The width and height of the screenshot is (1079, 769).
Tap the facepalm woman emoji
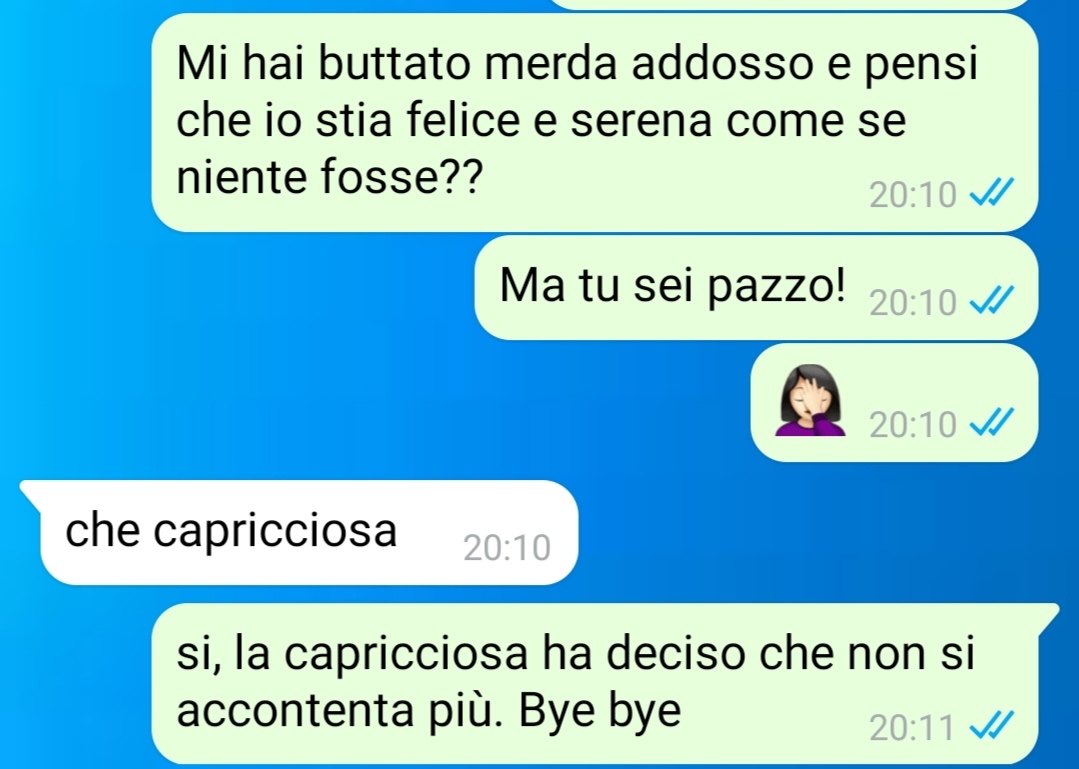810,400
